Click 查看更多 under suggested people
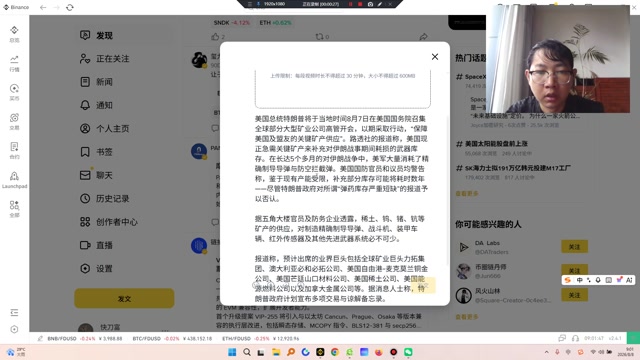The width and height of the screenshot is (640, 360). click(467, 317)
